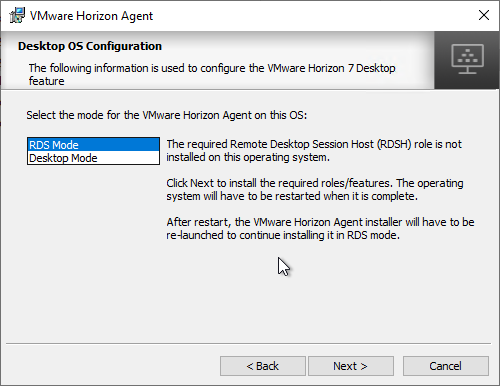Continue installation with the Next button

[351, 366]
